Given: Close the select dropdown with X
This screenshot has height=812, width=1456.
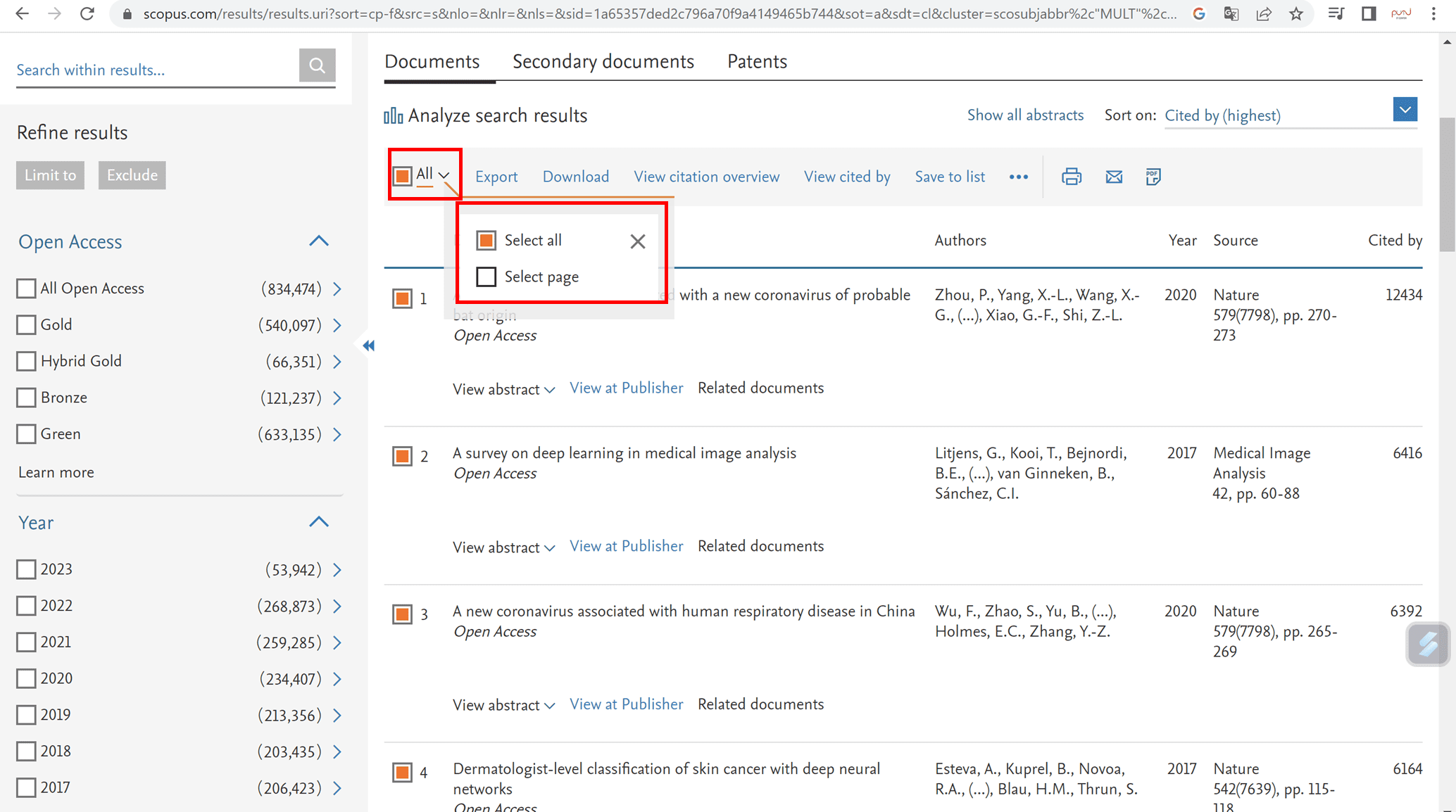Looking at the screenshot, I should click(637, 241).
